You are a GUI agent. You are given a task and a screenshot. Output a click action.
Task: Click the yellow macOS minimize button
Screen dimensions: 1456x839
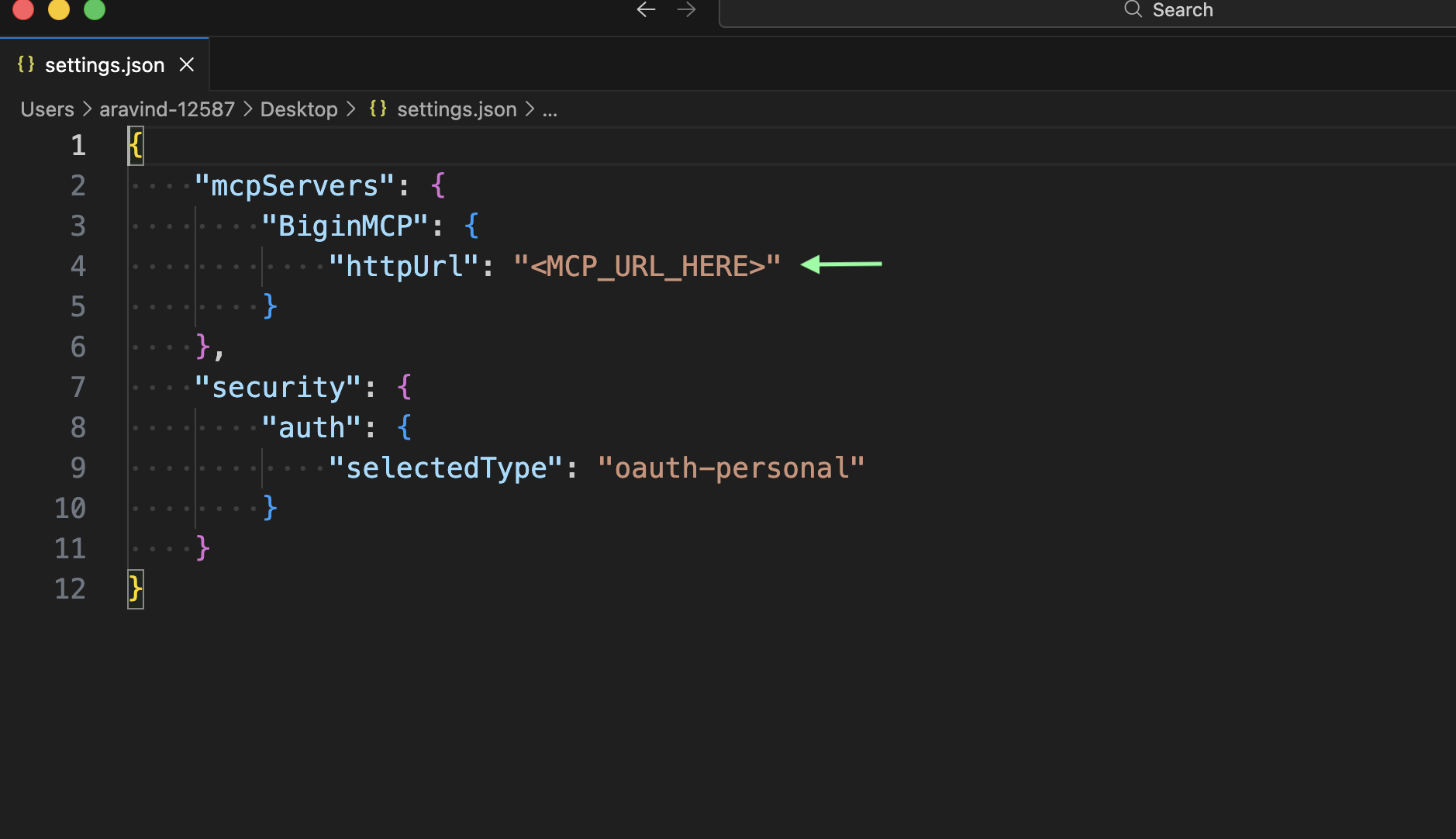pos(59,9)
